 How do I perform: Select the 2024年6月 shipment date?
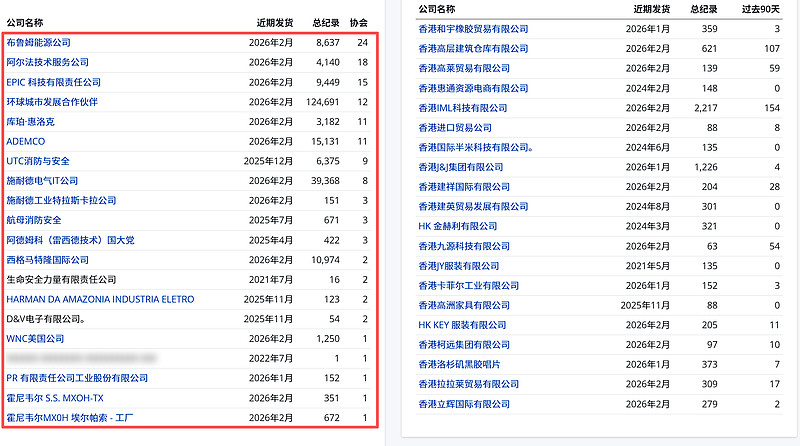tap(648, 147)
